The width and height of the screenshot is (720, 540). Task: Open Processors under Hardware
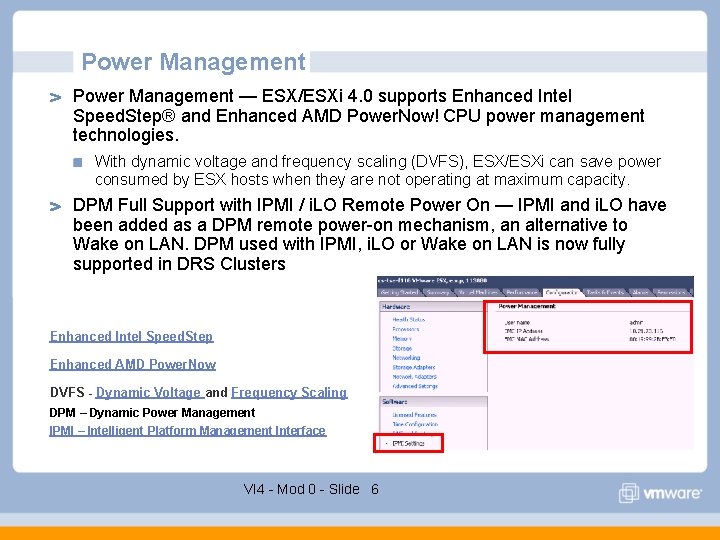(405, 329)
